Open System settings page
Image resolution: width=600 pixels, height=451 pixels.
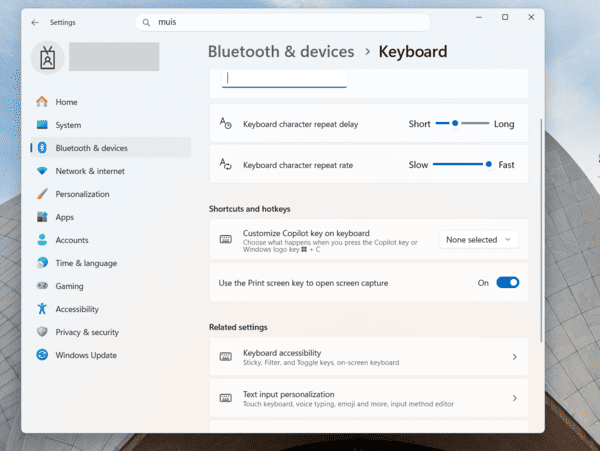(x=110, y=125)
